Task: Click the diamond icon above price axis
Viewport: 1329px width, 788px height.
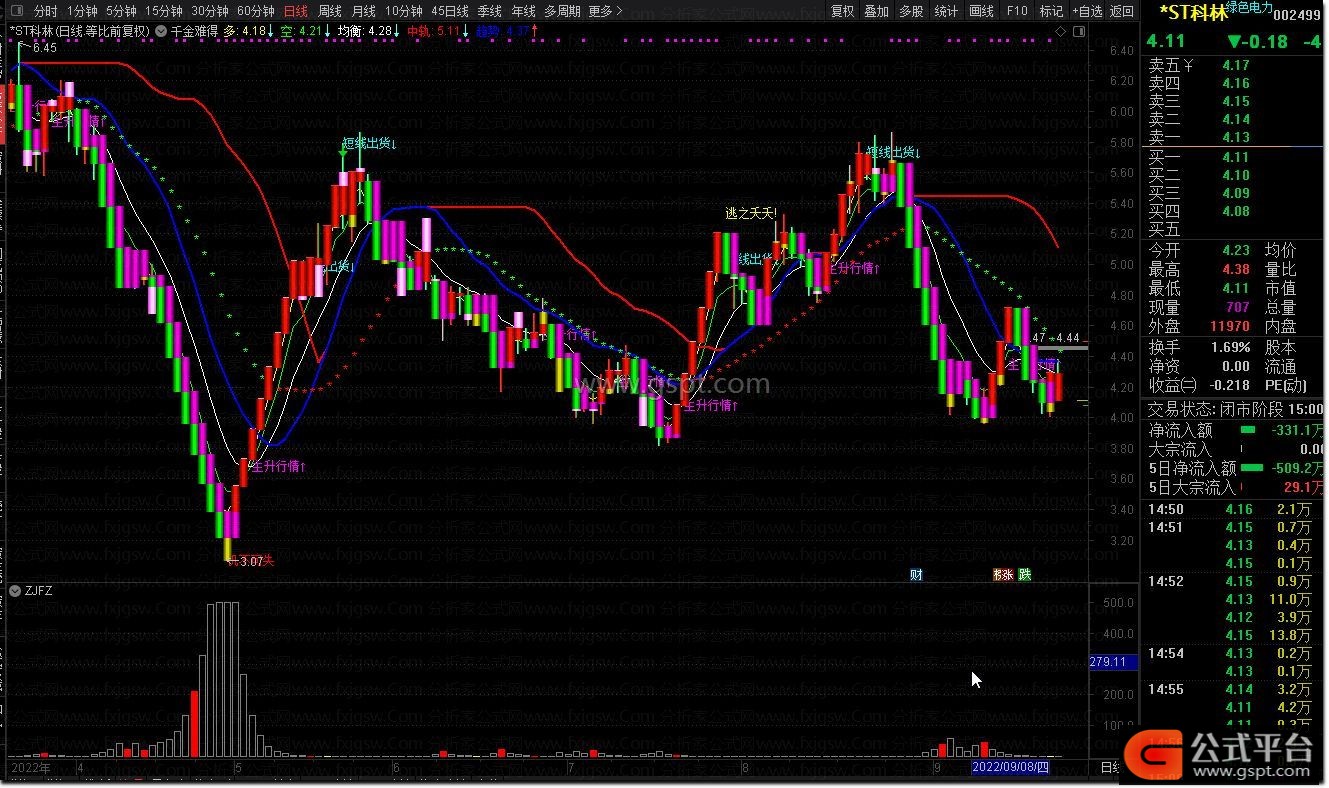Action: pos(1062,31)
